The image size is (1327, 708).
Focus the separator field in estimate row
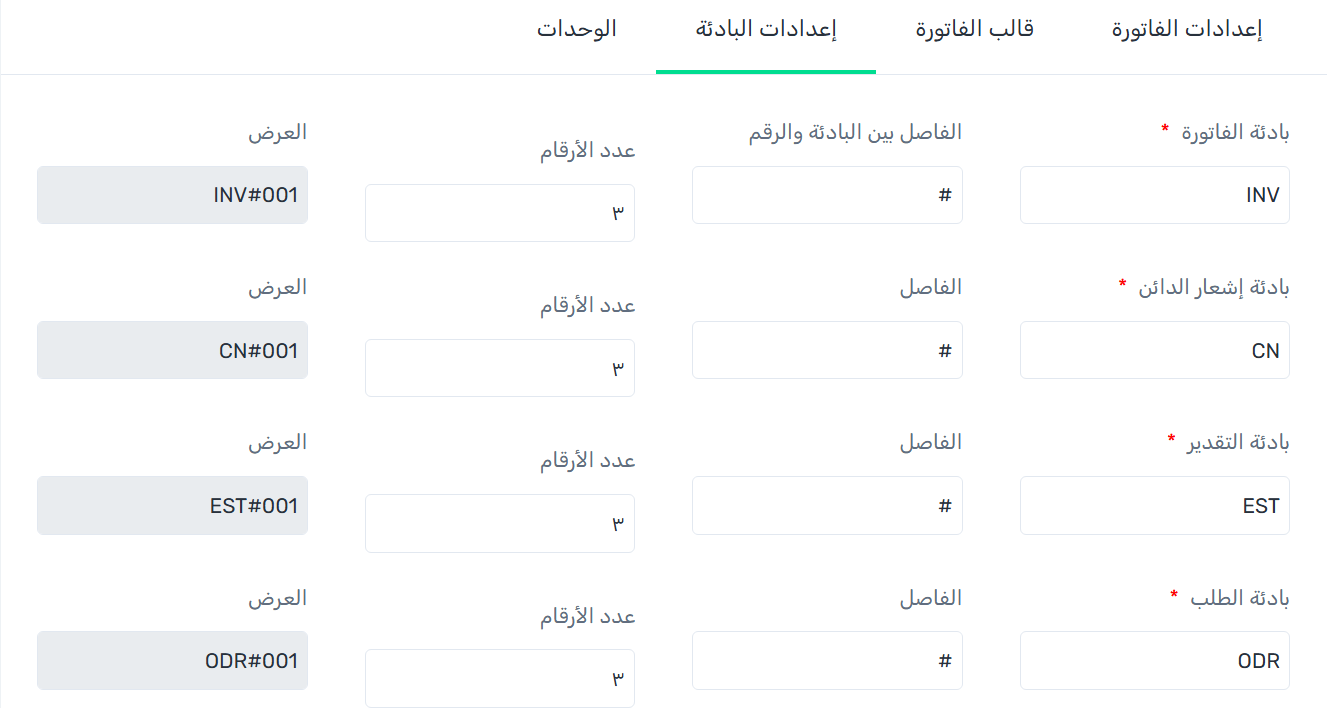click(x=827, y=505)
